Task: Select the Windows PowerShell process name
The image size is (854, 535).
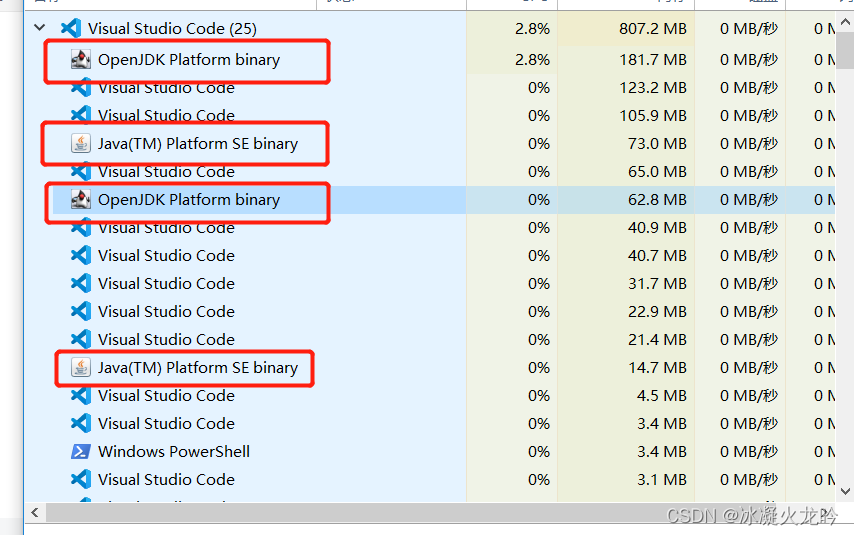Action: click(x=174, y=452)
